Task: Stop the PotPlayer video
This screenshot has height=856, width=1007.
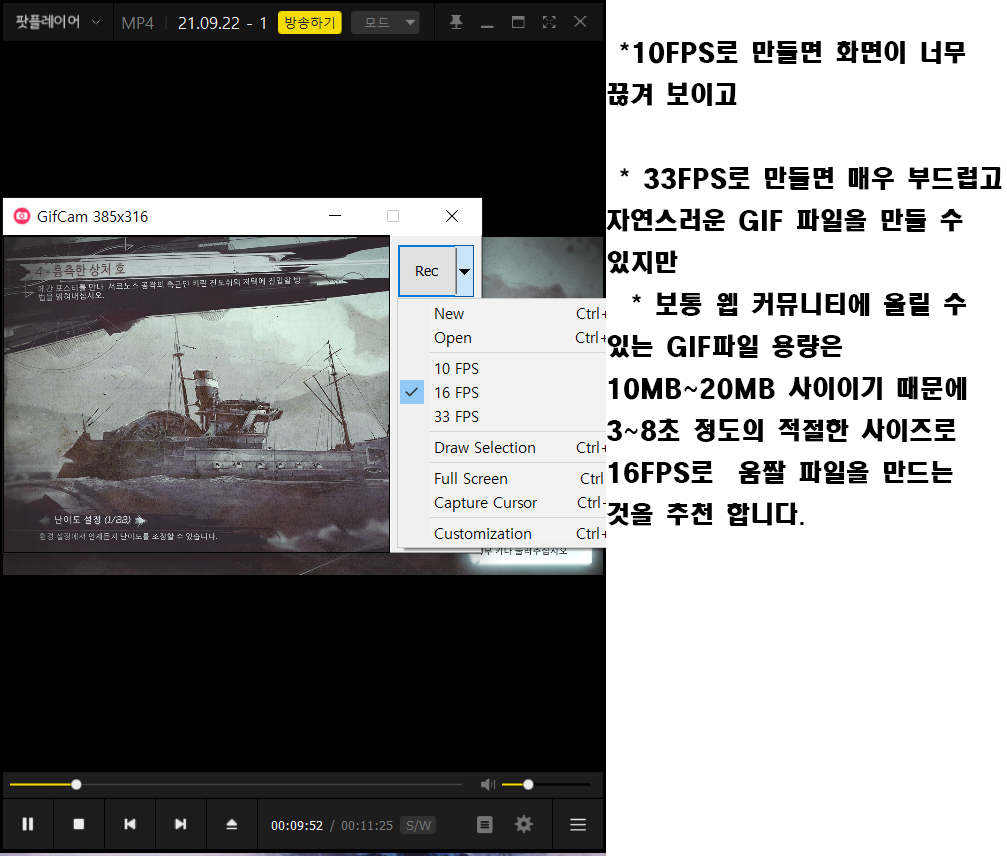Action: 78,824
